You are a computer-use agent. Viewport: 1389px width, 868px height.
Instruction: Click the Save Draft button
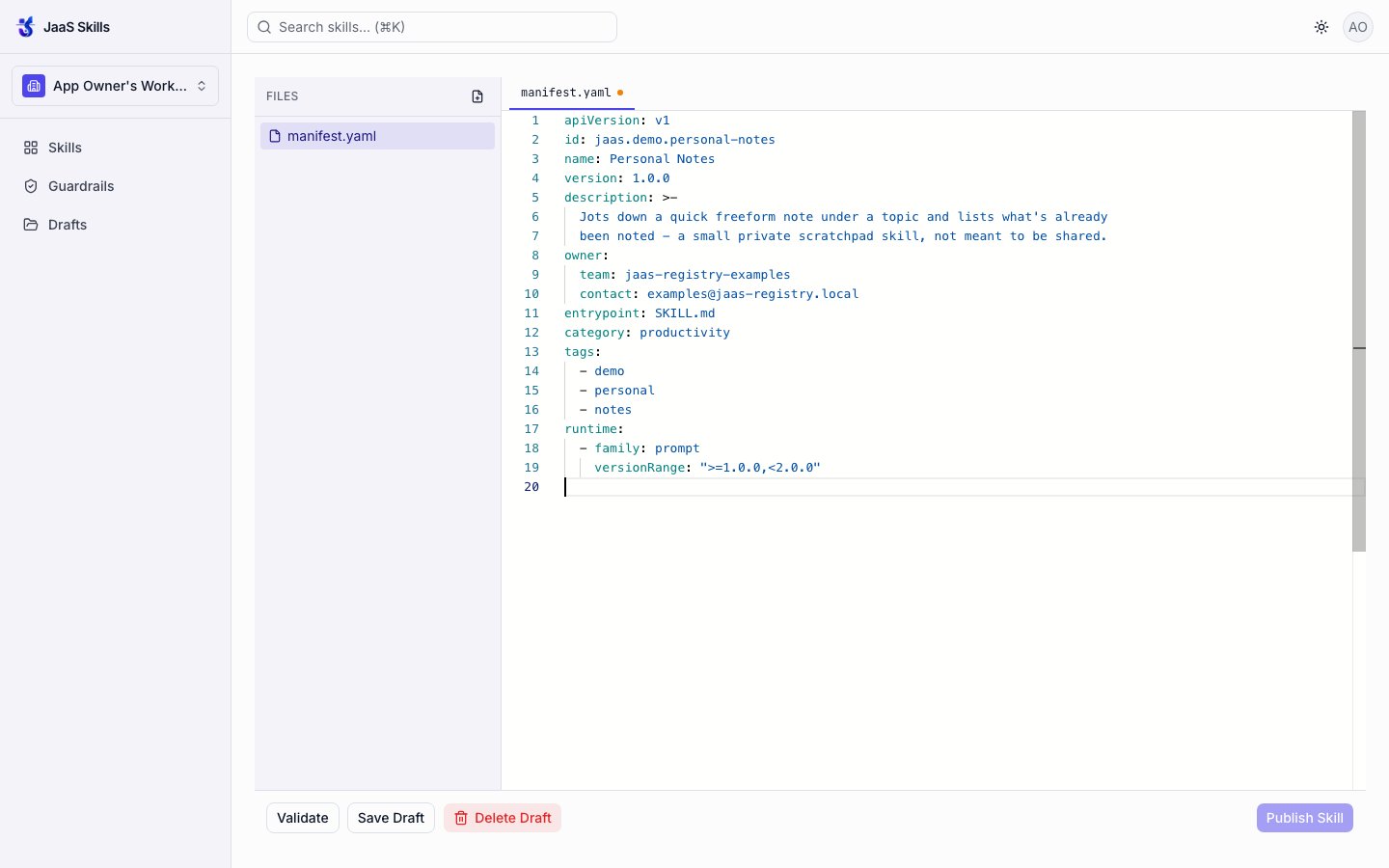[x=391, y=818]
